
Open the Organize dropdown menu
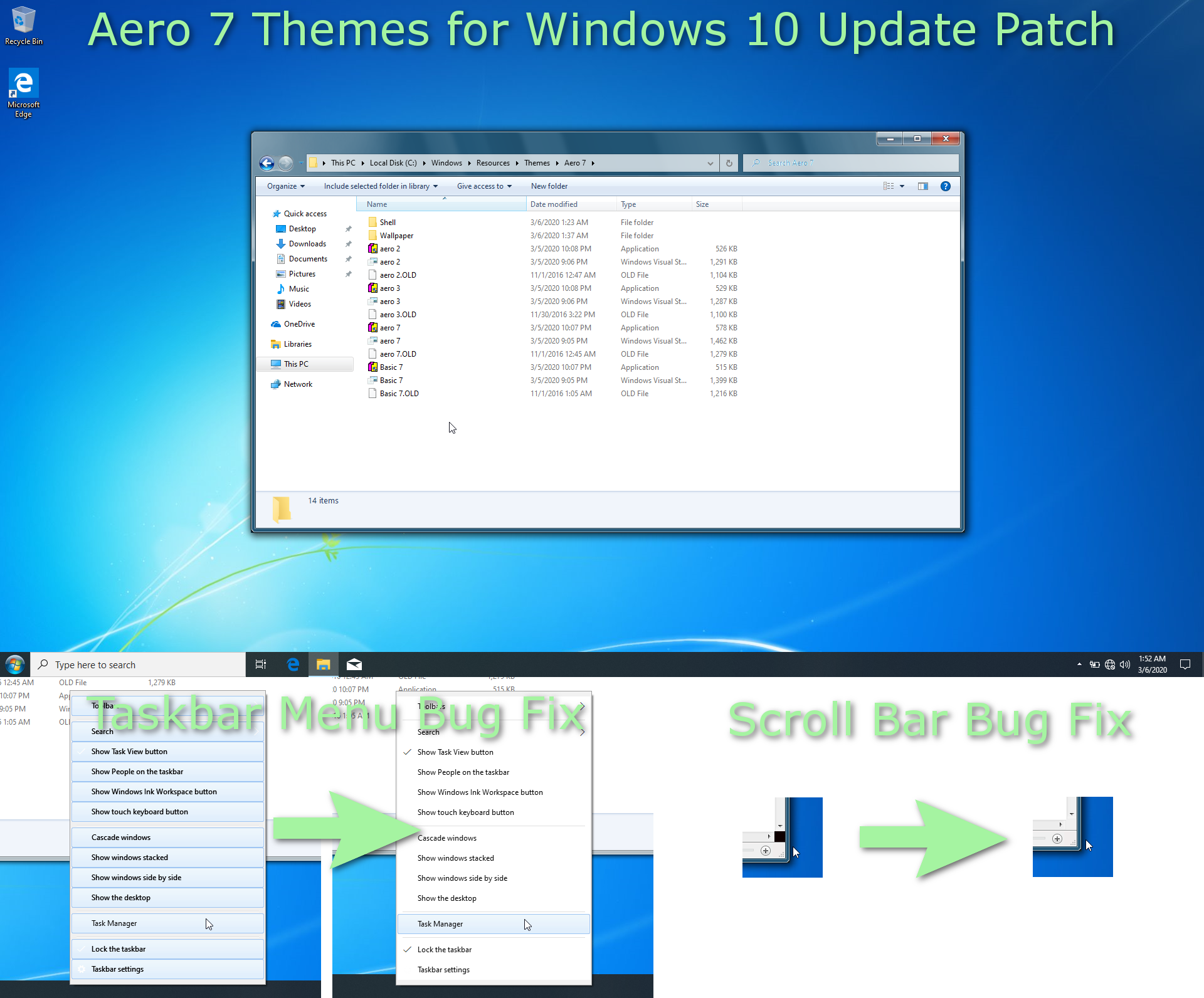click(x=285, y=186)
